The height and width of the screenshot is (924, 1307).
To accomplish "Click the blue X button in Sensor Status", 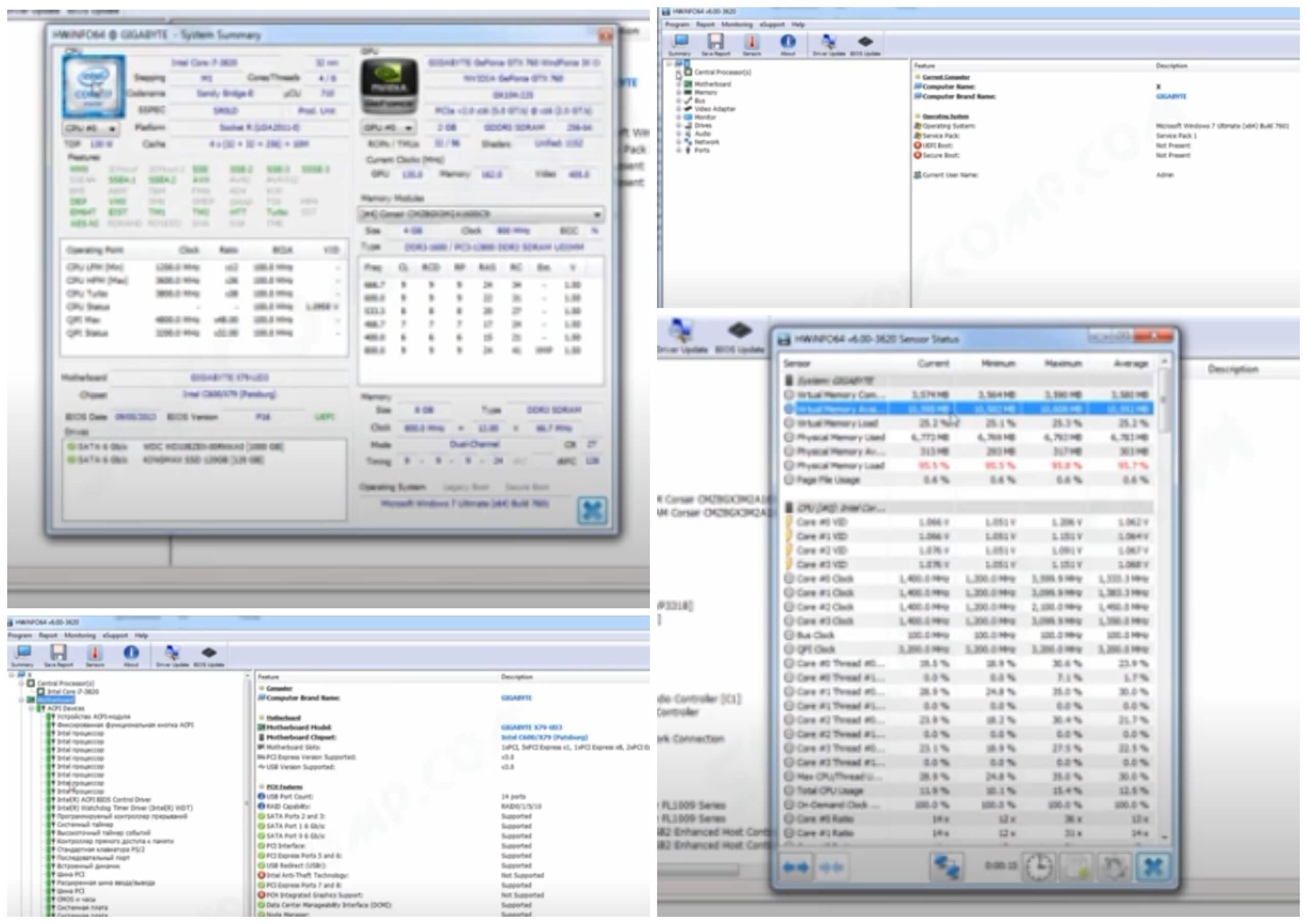I will tap(1153, 868).
